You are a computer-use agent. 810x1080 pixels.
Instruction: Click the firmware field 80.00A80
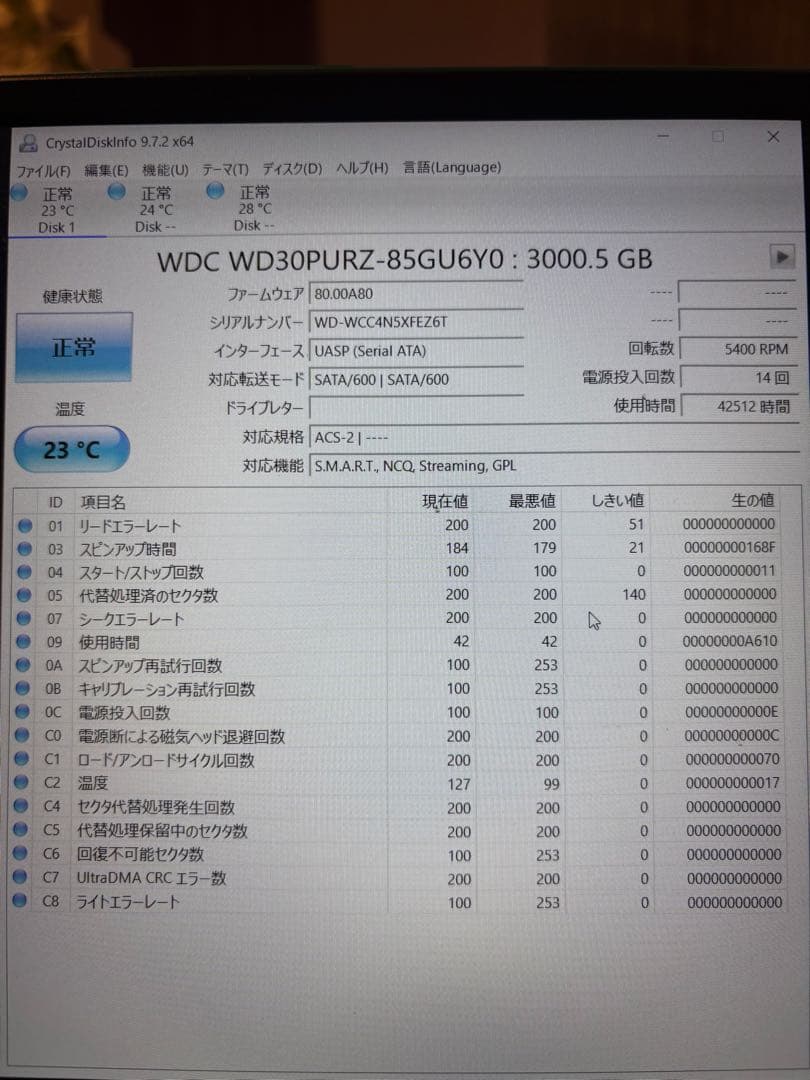point(416,294)
